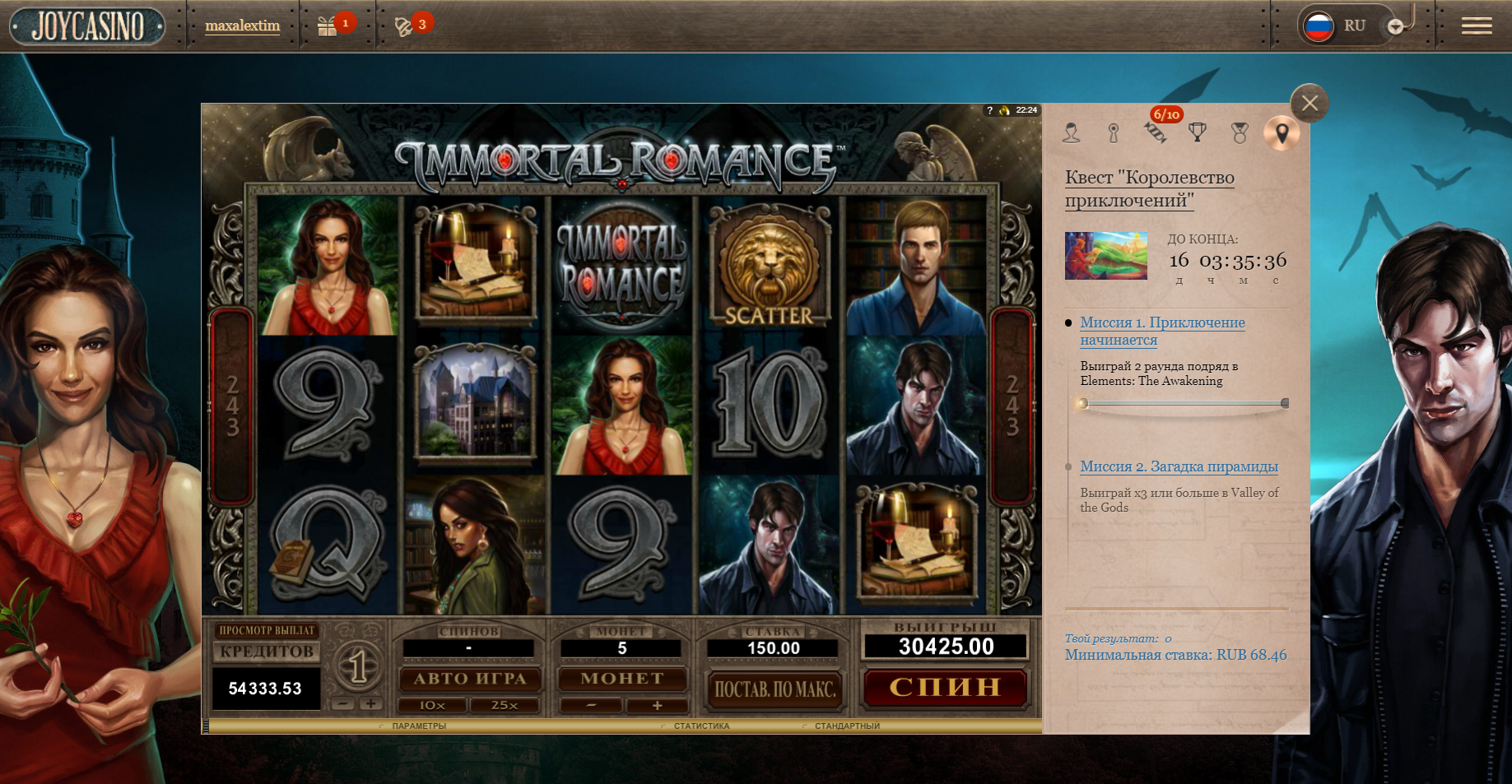The image size is (1512, 784).
Task: Open the paytable 'Просмотр выплат' button
Action: 267,630
